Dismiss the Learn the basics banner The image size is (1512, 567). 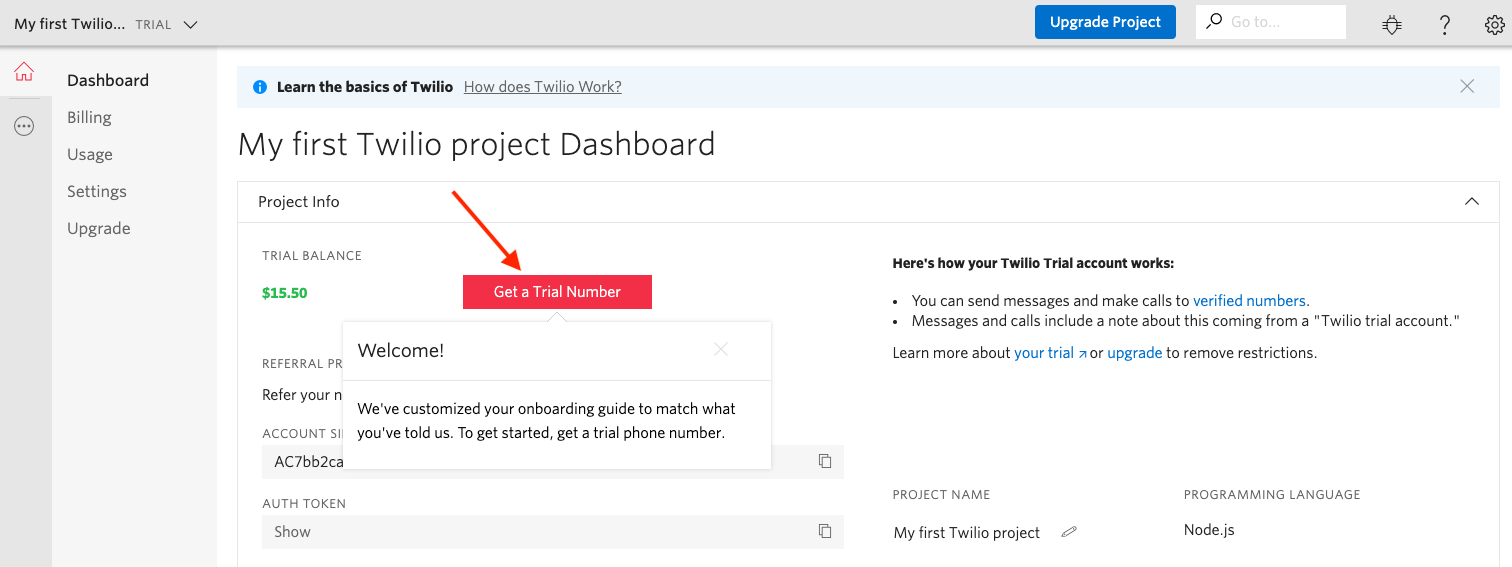click(1467, 86)
